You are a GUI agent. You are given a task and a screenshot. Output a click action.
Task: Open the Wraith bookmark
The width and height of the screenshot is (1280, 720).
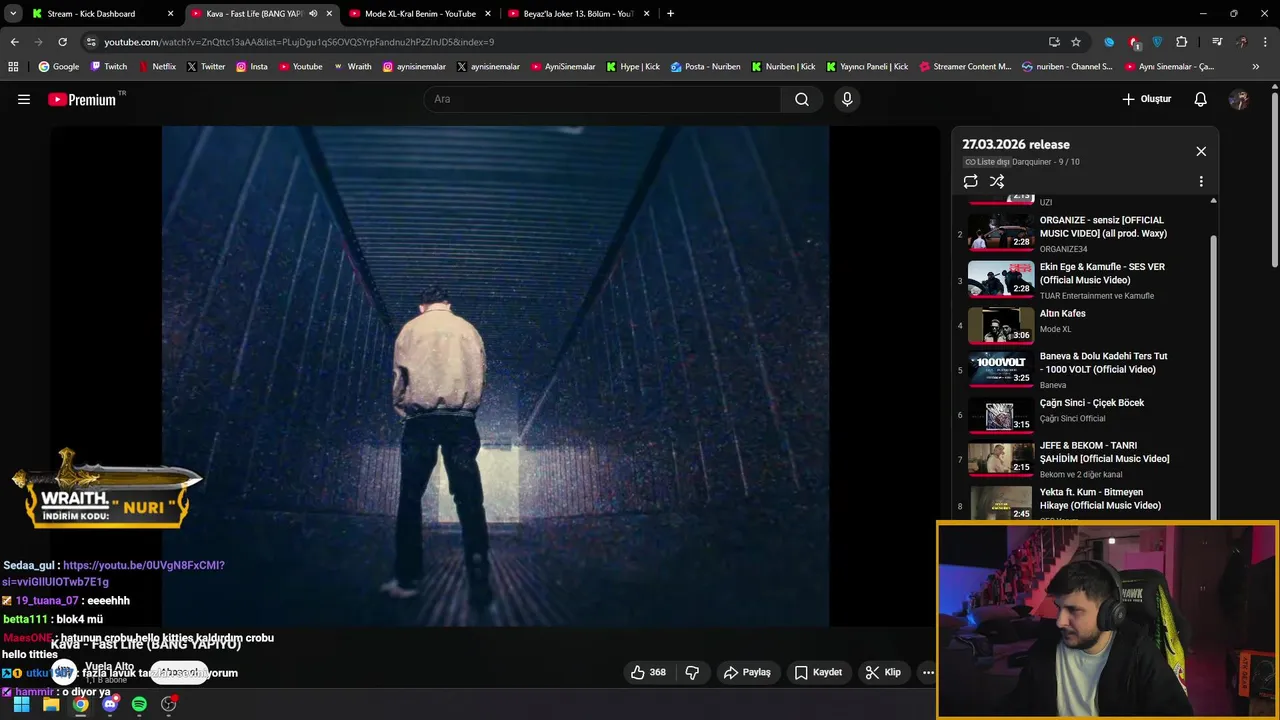(352, 67)
